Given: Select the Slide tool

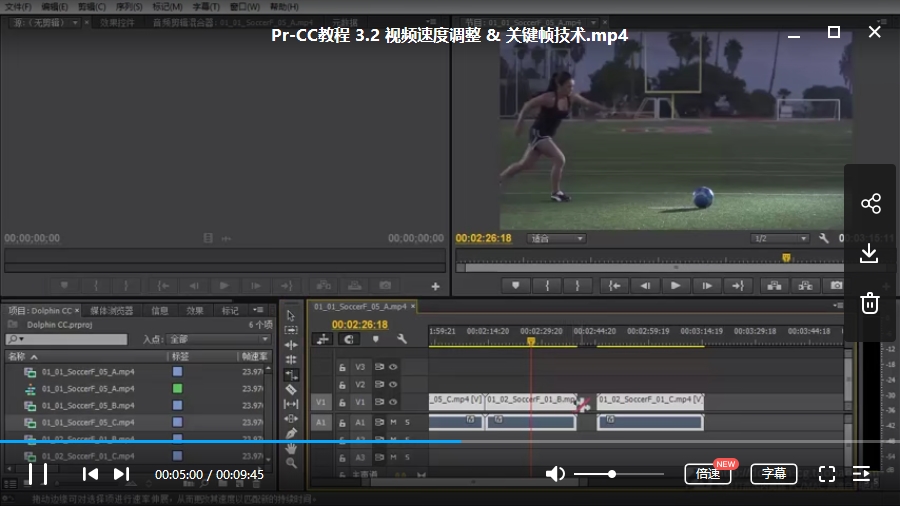Looking at the screenshot, I should tap(291, 419).
